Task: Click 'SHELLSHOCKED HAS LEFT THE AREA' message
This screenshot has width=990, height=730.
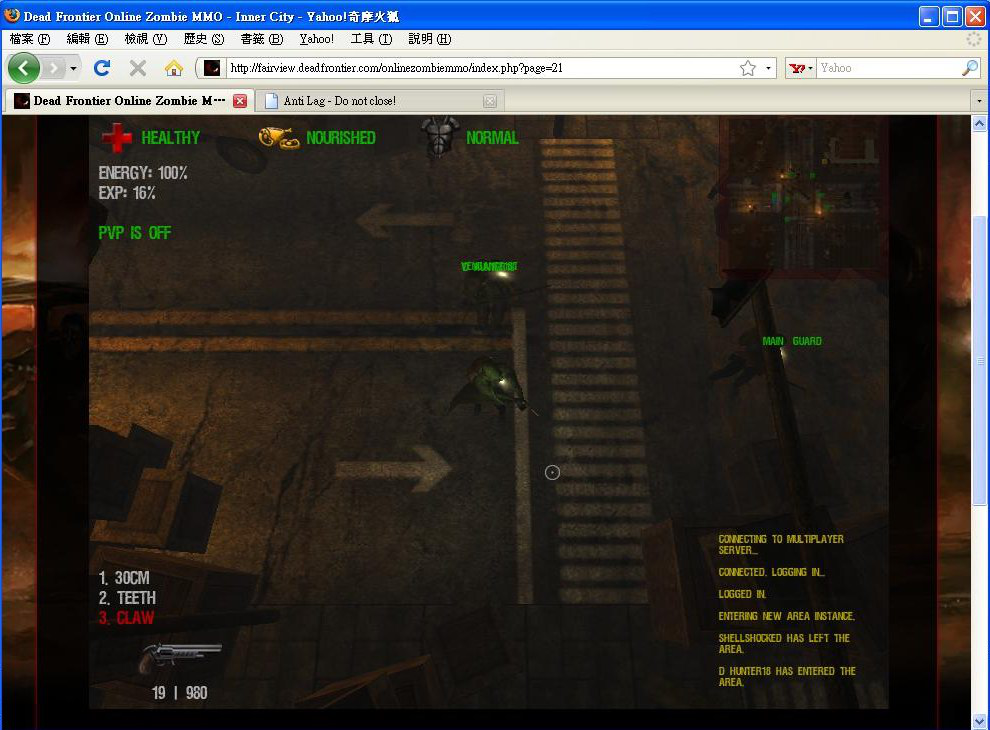Action: click(x=784, y=643)
